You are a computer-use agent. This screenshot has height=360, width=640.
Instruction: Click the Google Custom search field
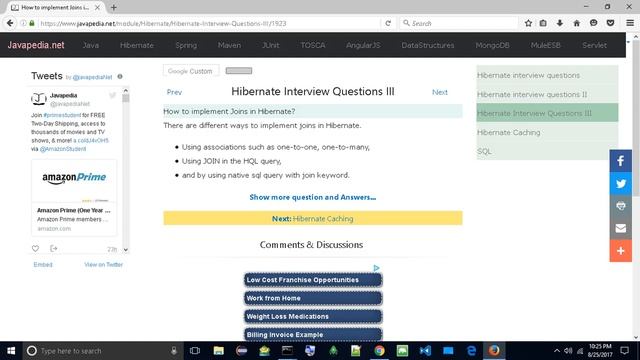click(191, 71)
